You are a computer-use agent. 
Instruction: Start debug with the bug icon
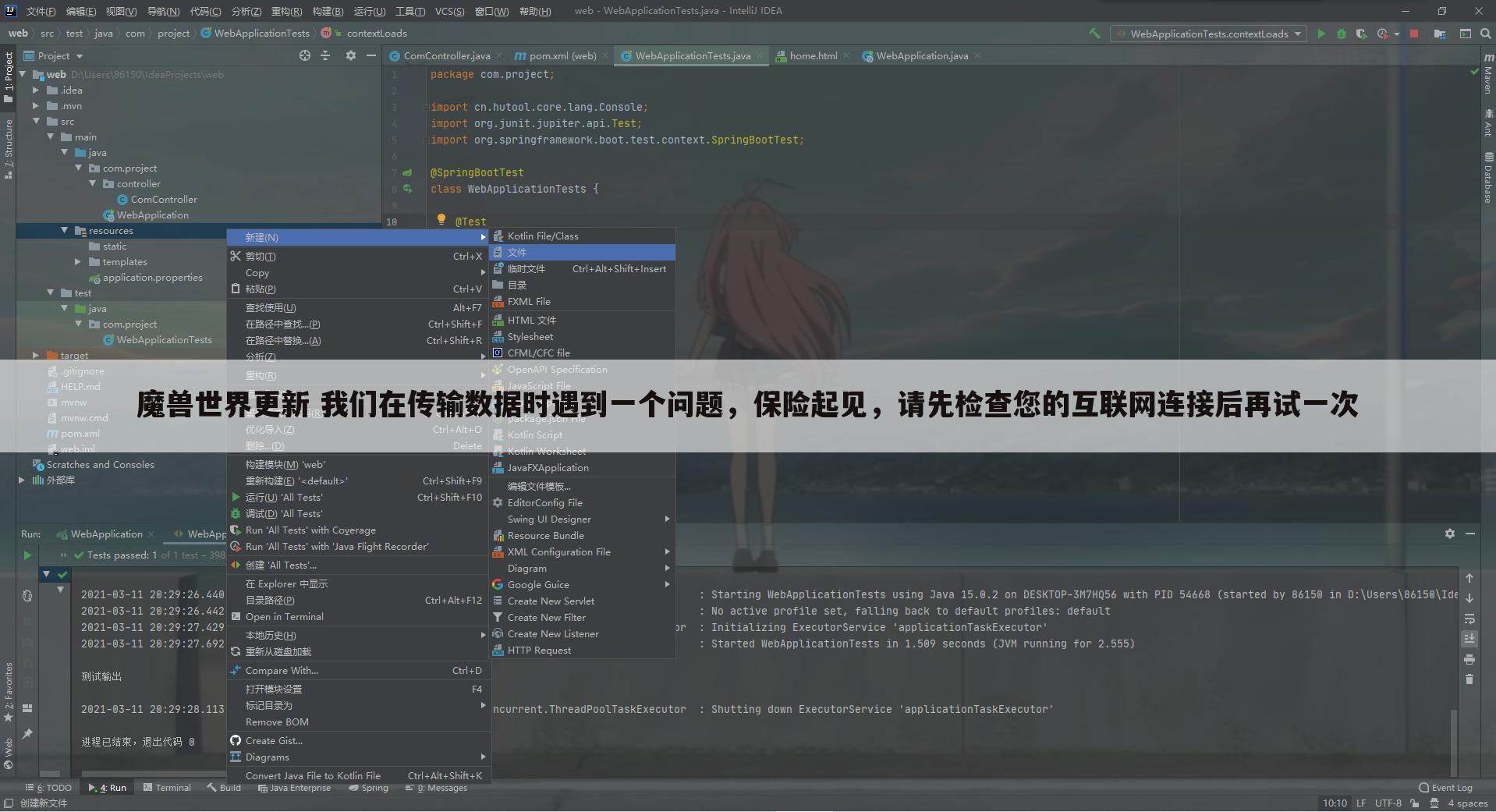1341,34
